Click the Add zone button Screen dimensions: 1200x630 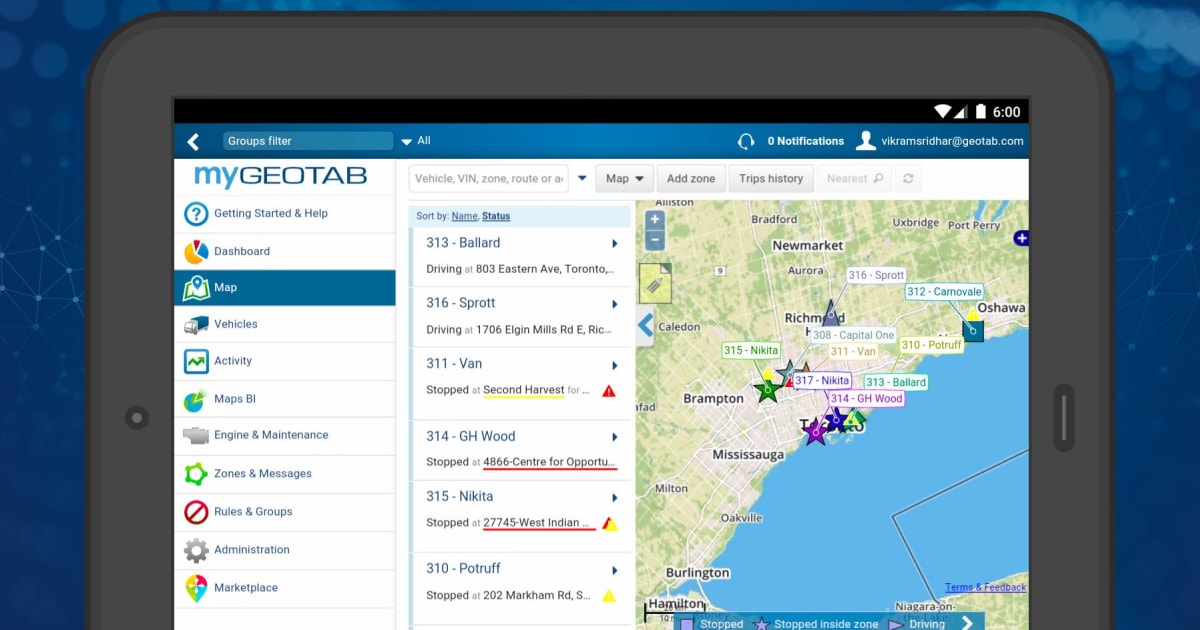691,178
